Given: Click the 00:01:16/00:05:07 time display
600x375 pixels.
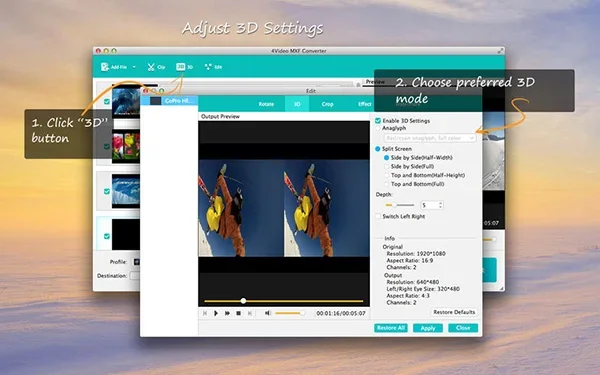Looking at the screenshot, I should 341,313.
